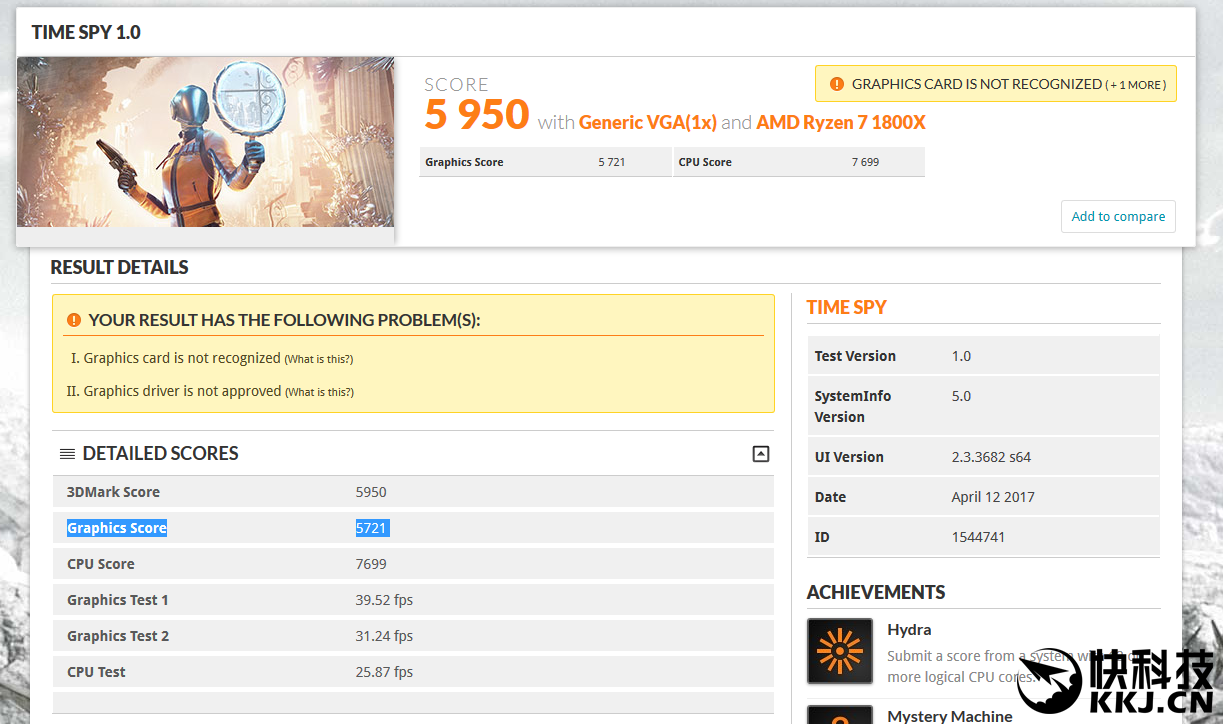Open the Generic VGA(1x) link
1223x724 pixels.
[648, 122]
